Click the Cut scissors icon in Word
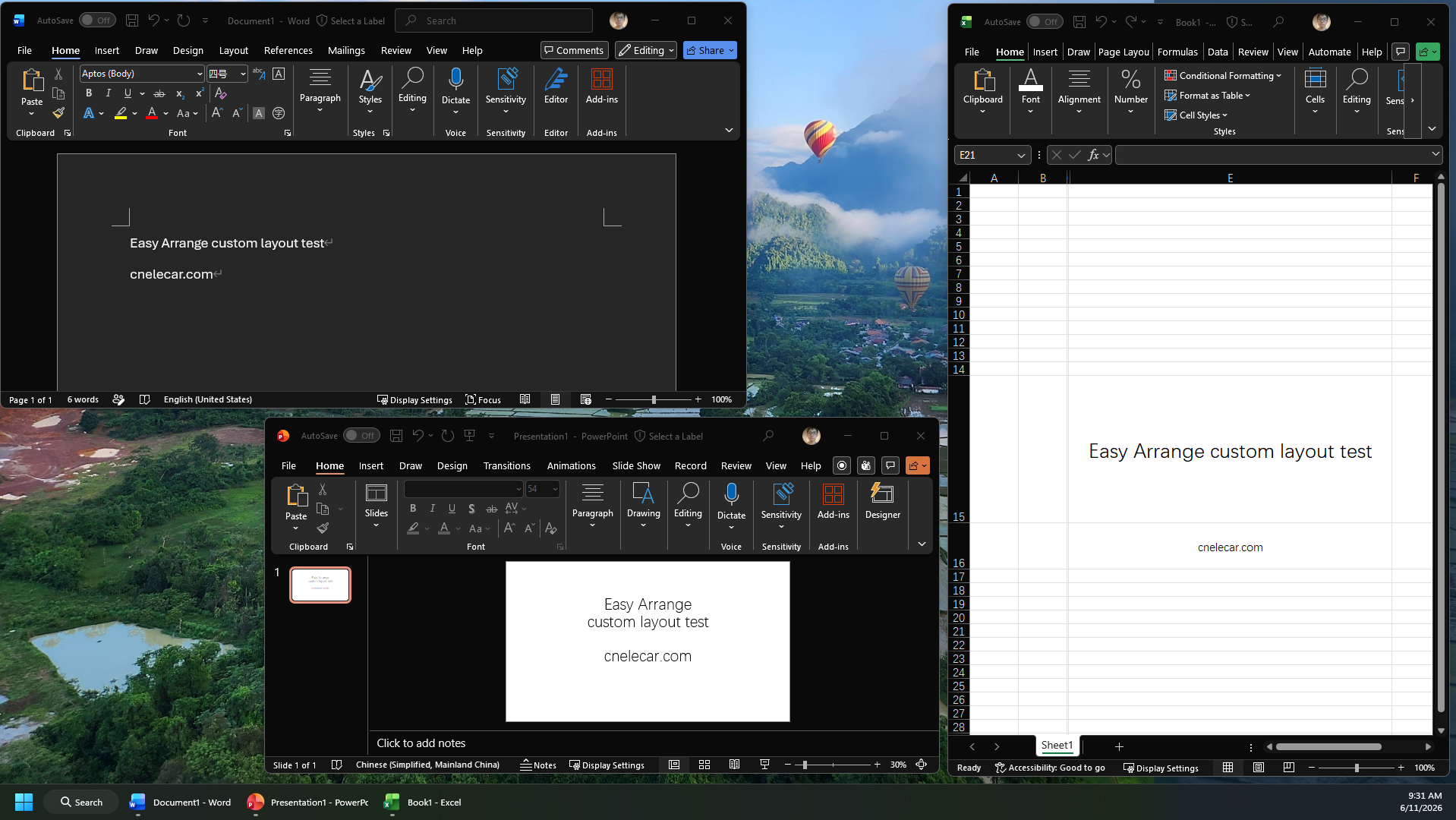The width and height of the screenshot is (1456, 820). [x=58, y=74]
